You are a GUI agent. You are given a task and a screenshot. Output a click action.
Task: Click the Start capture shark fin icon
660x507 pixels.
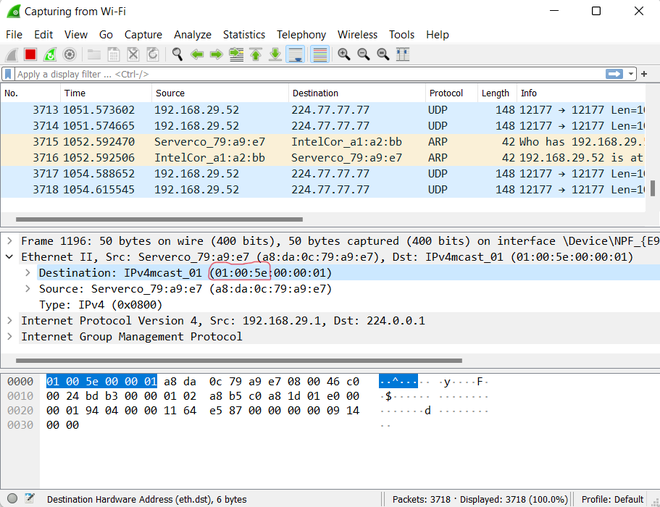pyautogui.click(x=11, y=55)
